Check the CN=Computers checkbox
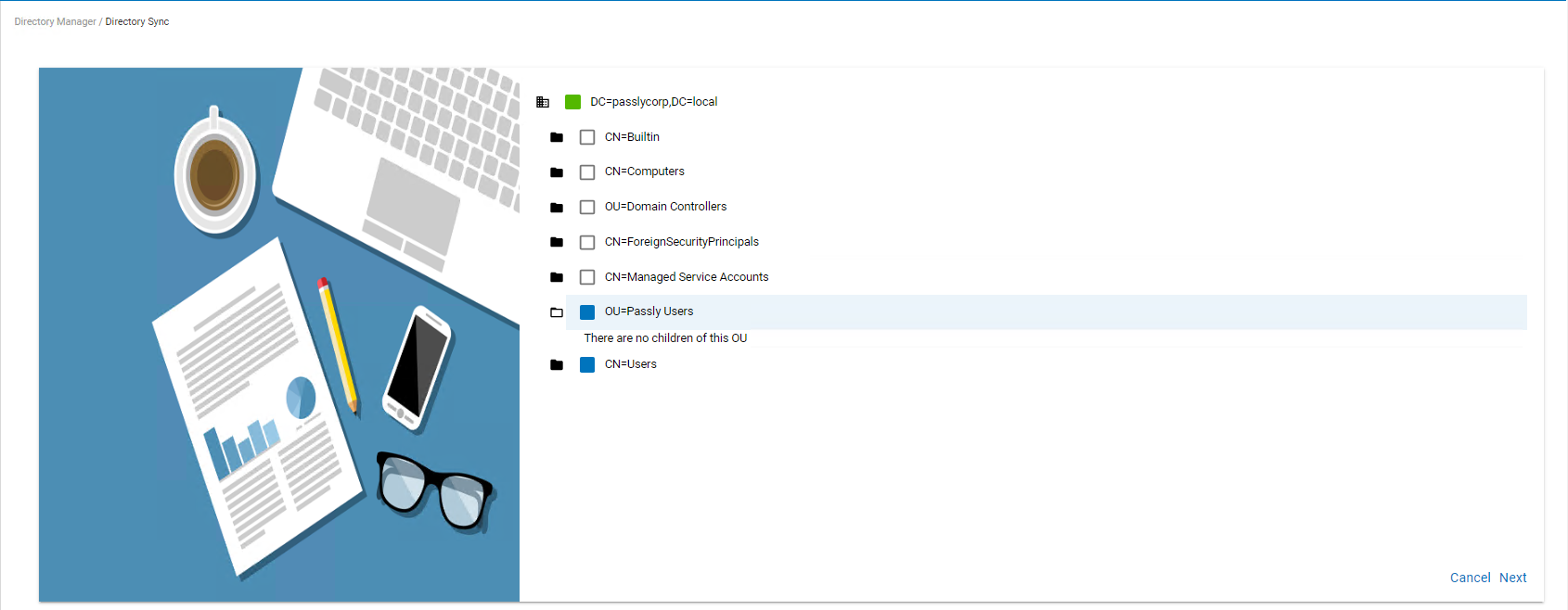 [x=587, y=172]
